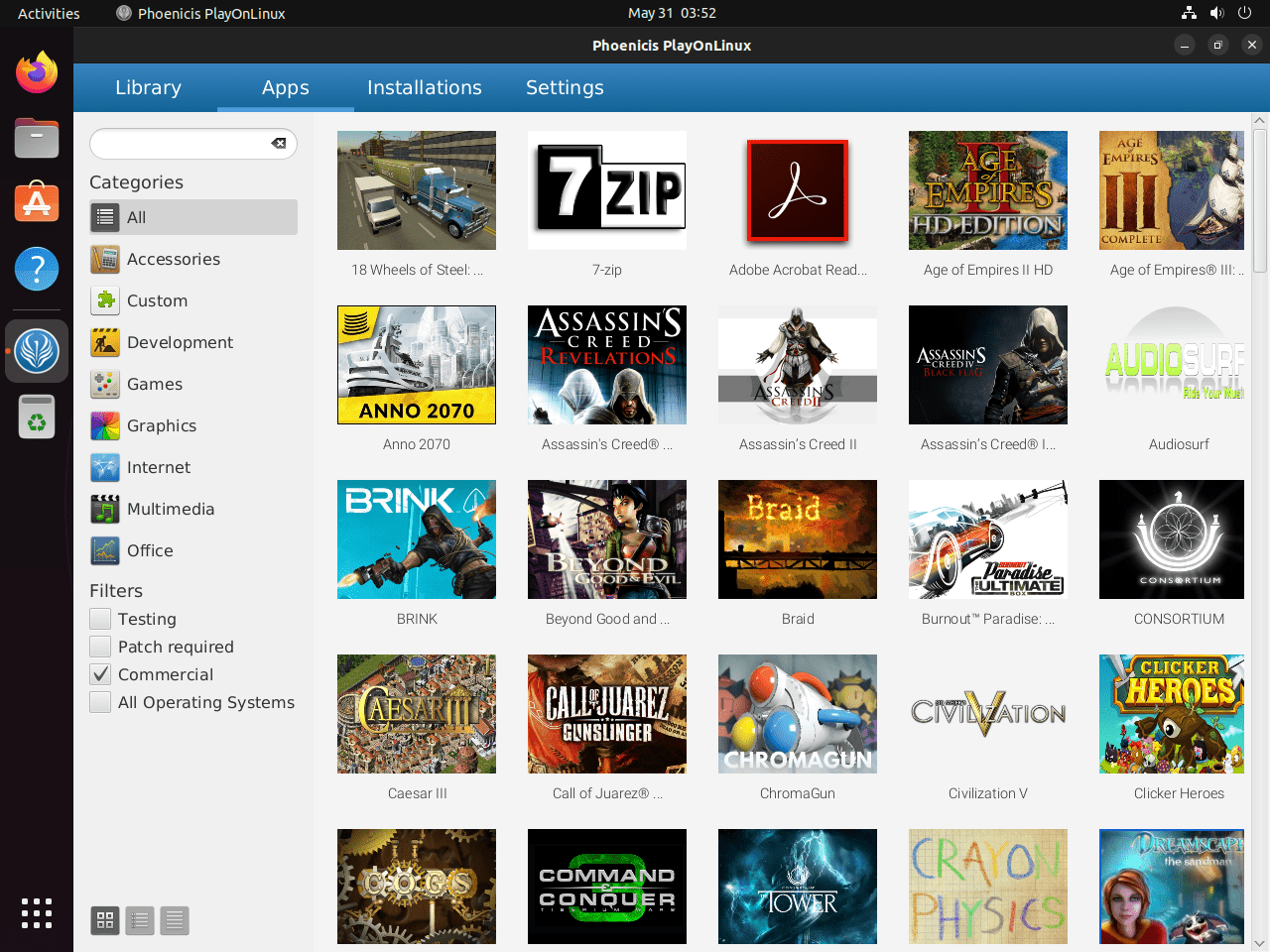Open the Audiosurf app tile
Image resolution: width=1270 pixels, height=952 pixels.
1172,365
